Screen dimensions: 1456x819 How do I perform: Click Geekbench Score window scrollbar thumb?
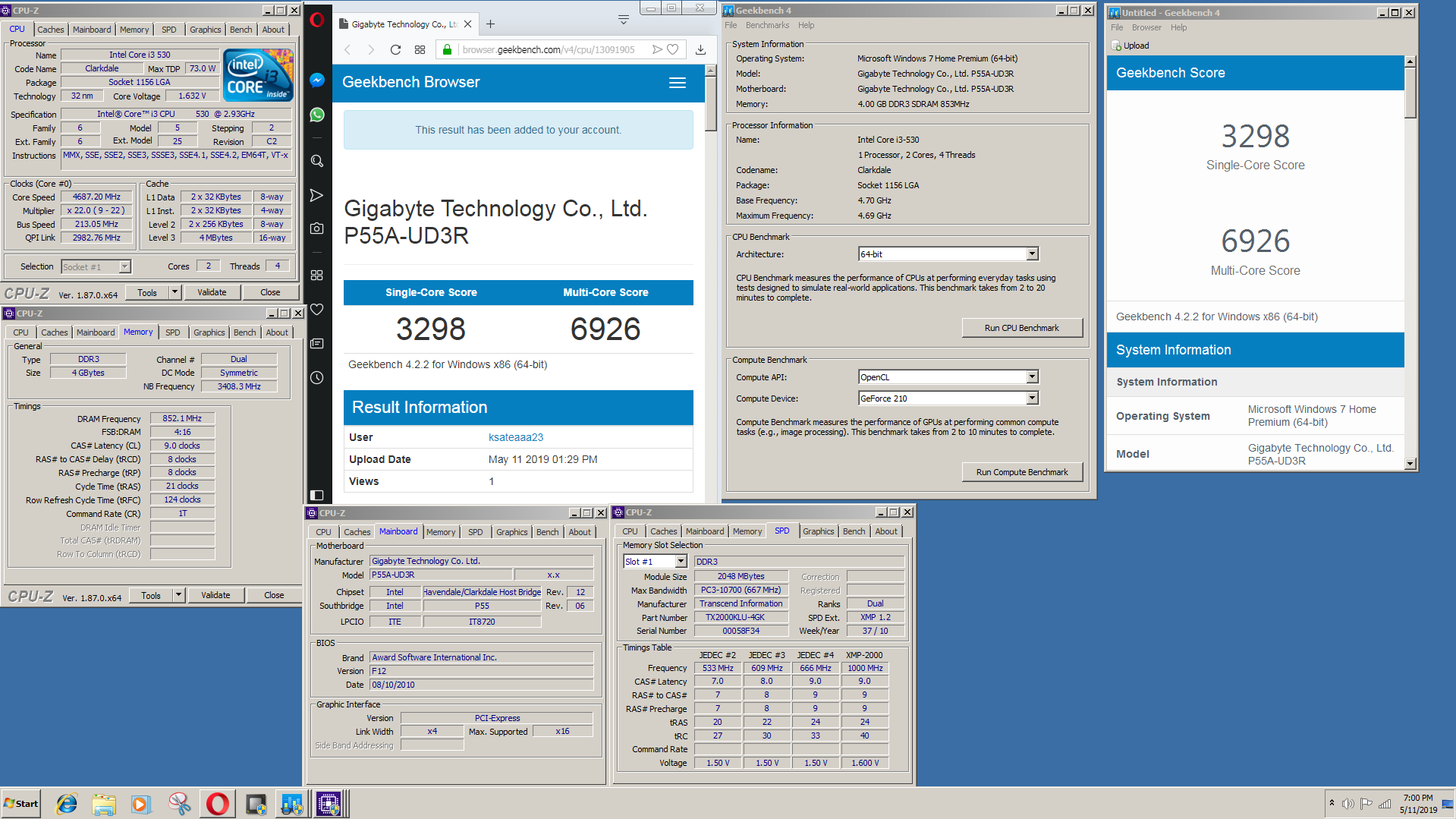click(1410, 93)
